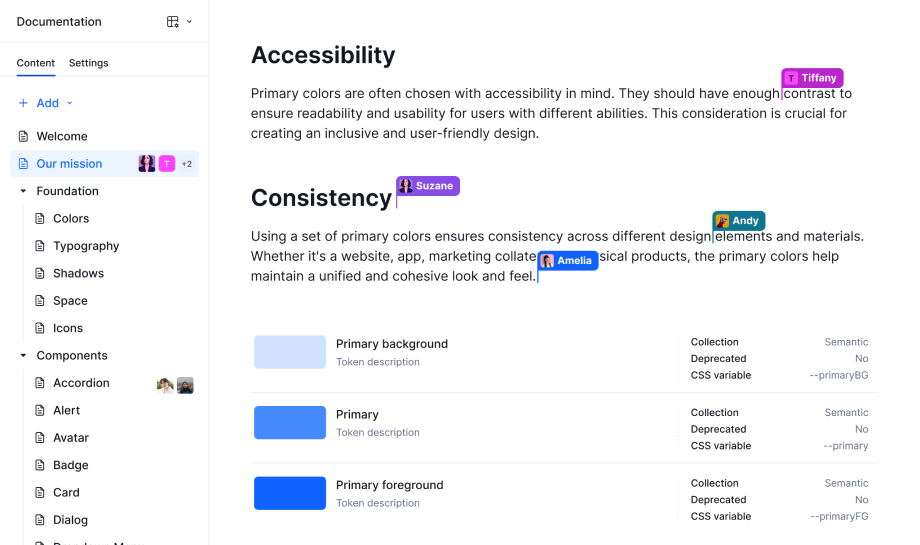The image size is (920, 545).
Task: Click Suzane's cursor label avatar
Action: point(406,186)
